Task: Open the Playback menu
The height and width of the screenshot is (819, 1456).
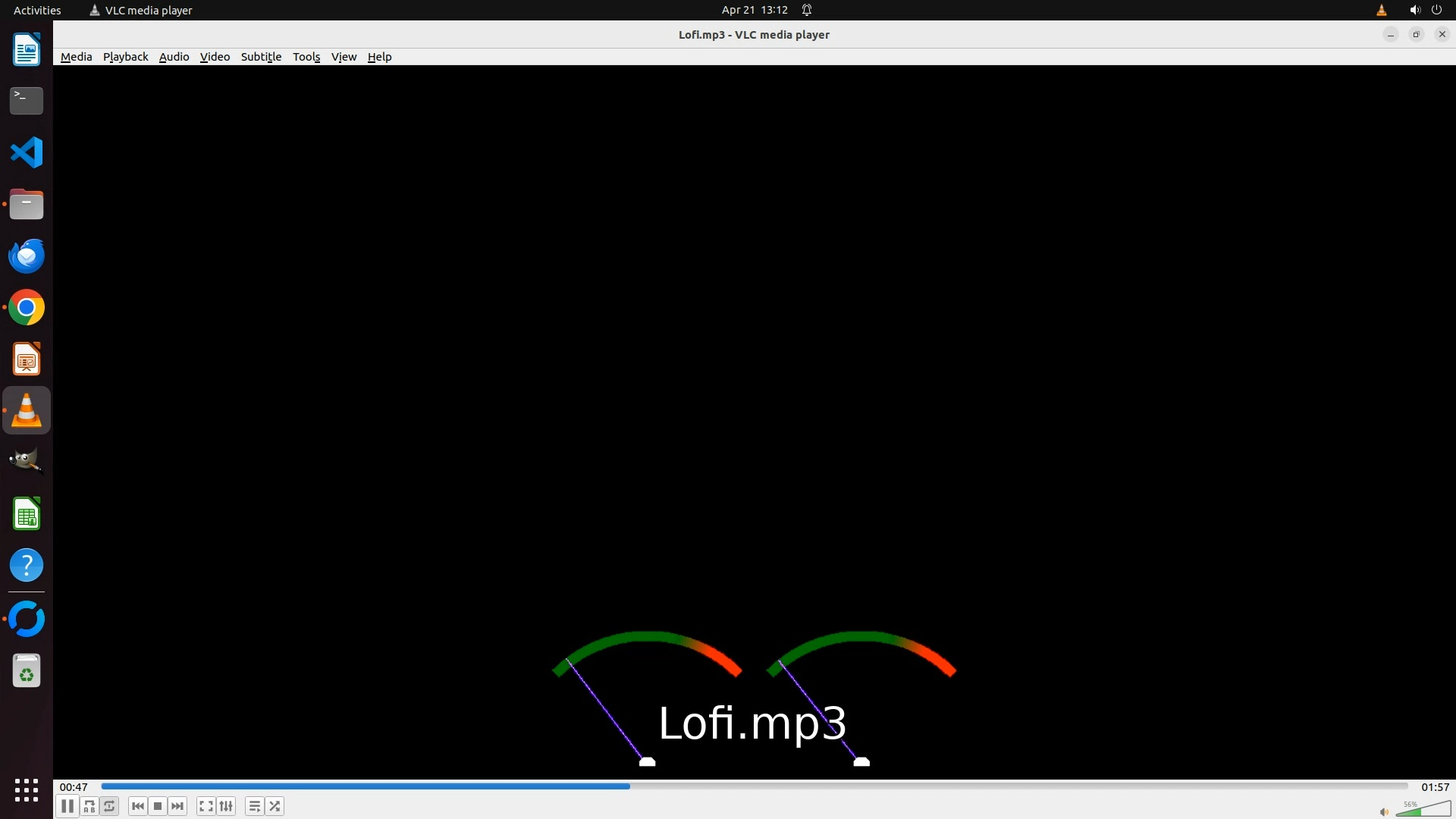Action: pos(125,57)
